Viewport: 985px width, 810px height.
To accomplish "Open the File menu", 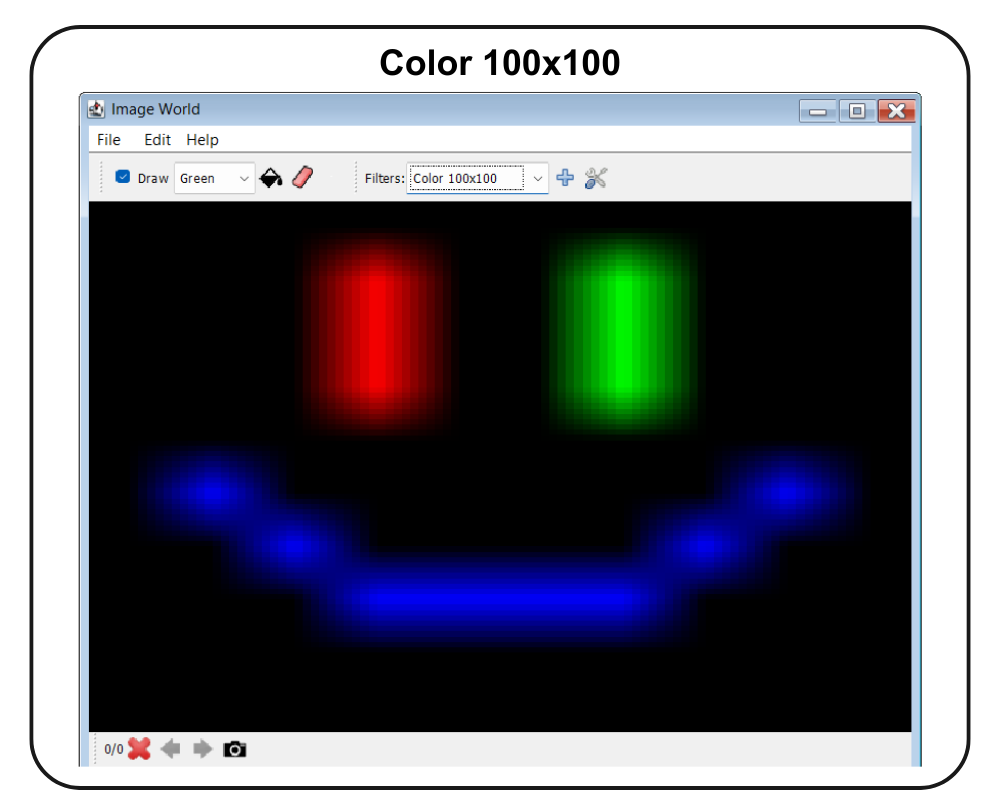I will (108, 140).
